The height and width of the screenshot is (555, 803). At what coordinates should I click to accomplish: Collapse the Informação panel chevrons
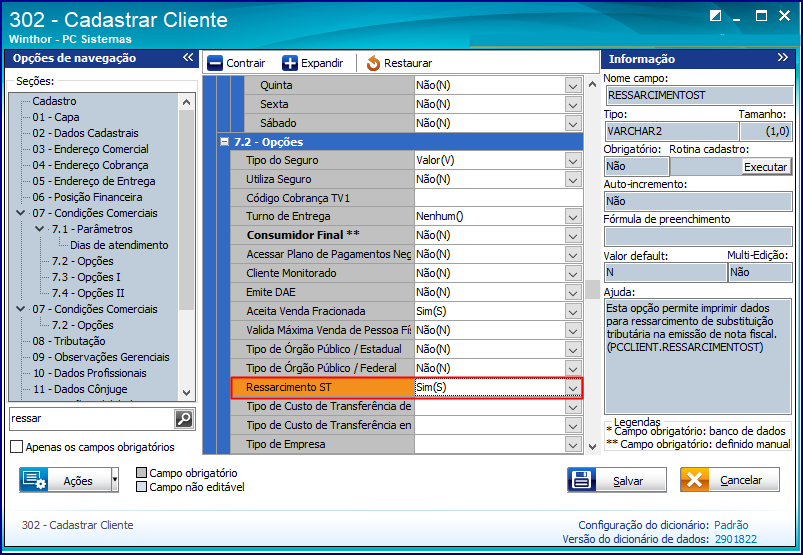point(782,57)
